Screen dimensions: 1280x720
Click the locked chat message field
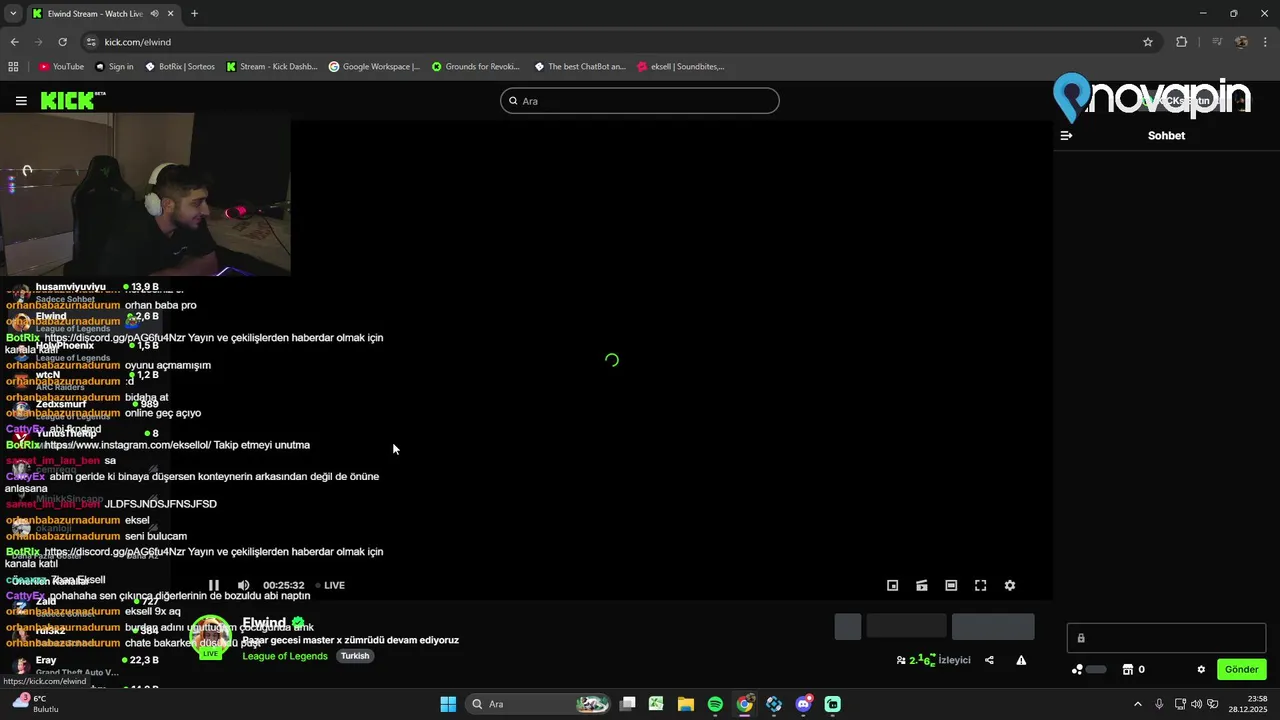[x=1166, y=638]
